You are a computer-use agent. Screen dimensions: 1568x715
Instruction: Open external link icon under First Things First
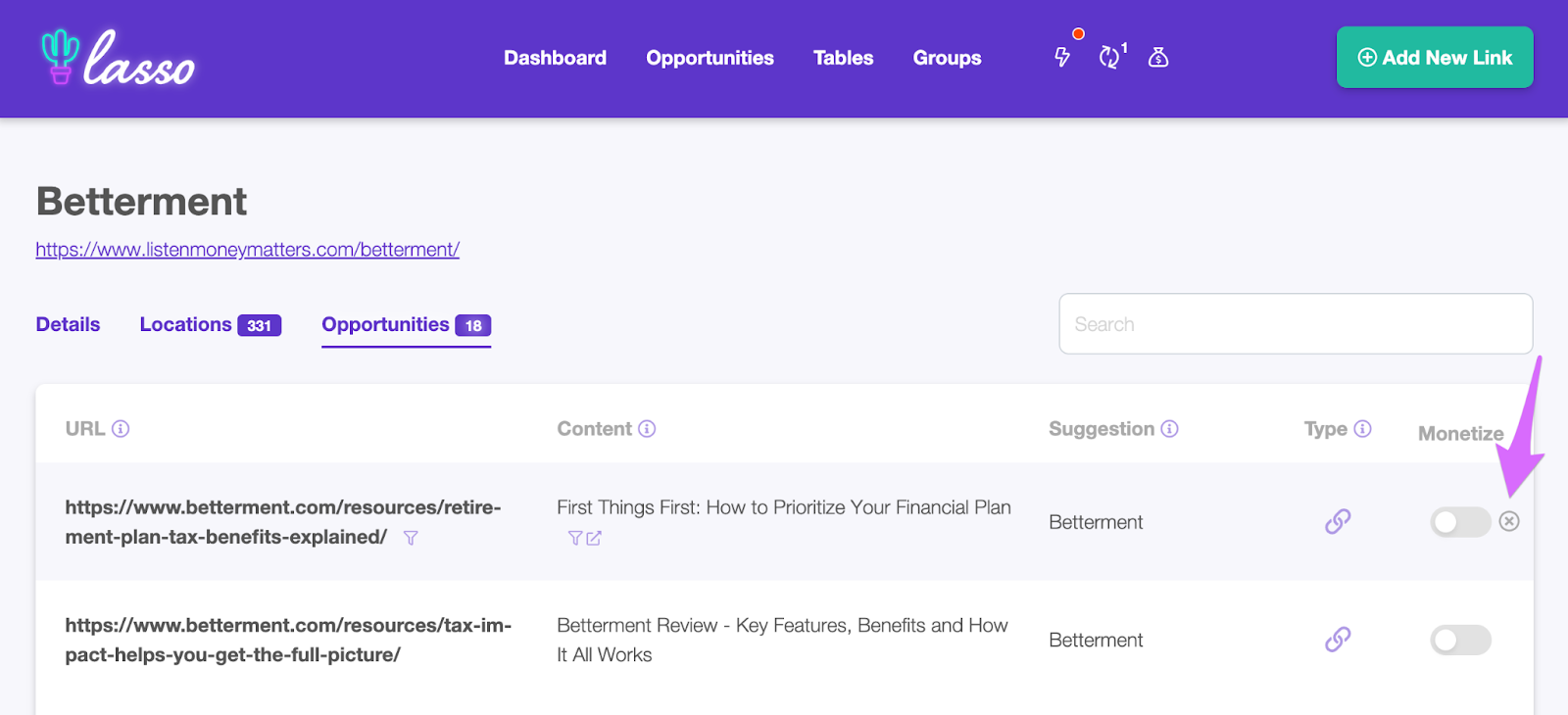point(594,538)
